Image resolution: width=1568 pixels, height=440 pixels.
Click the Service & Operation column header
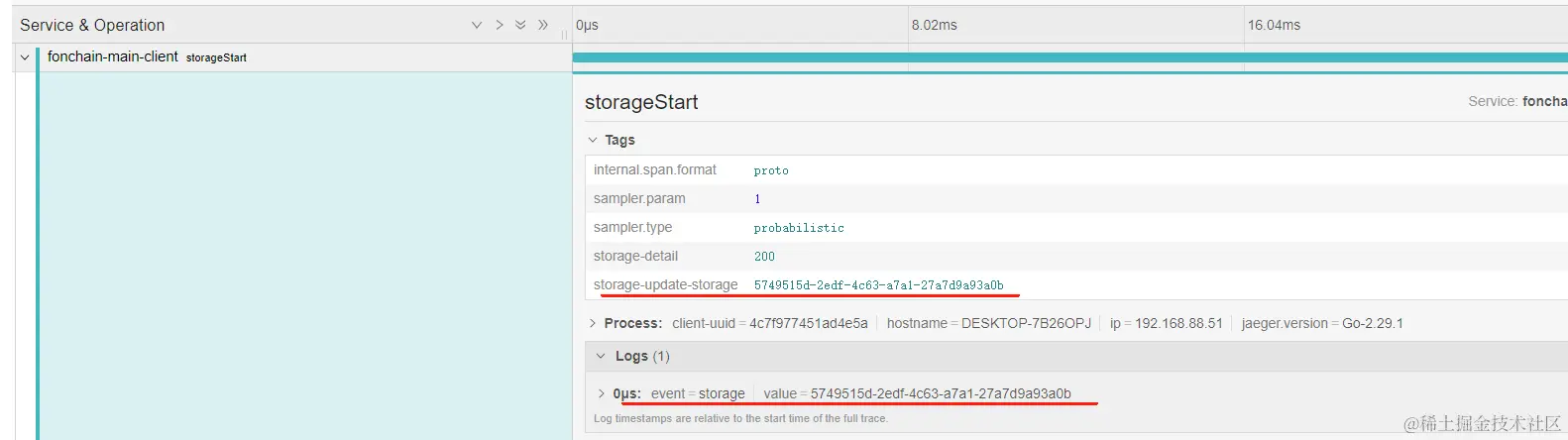92,25
